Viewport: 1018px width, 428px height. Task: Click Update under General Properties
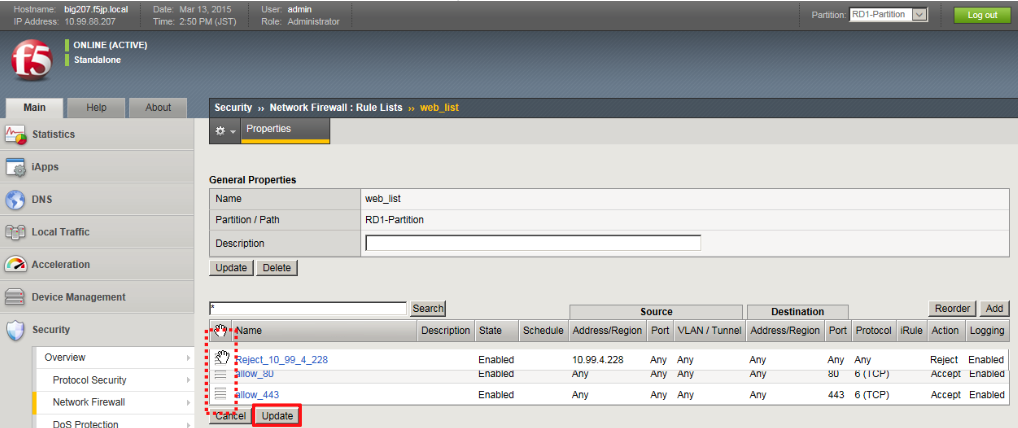pos(230,268)
